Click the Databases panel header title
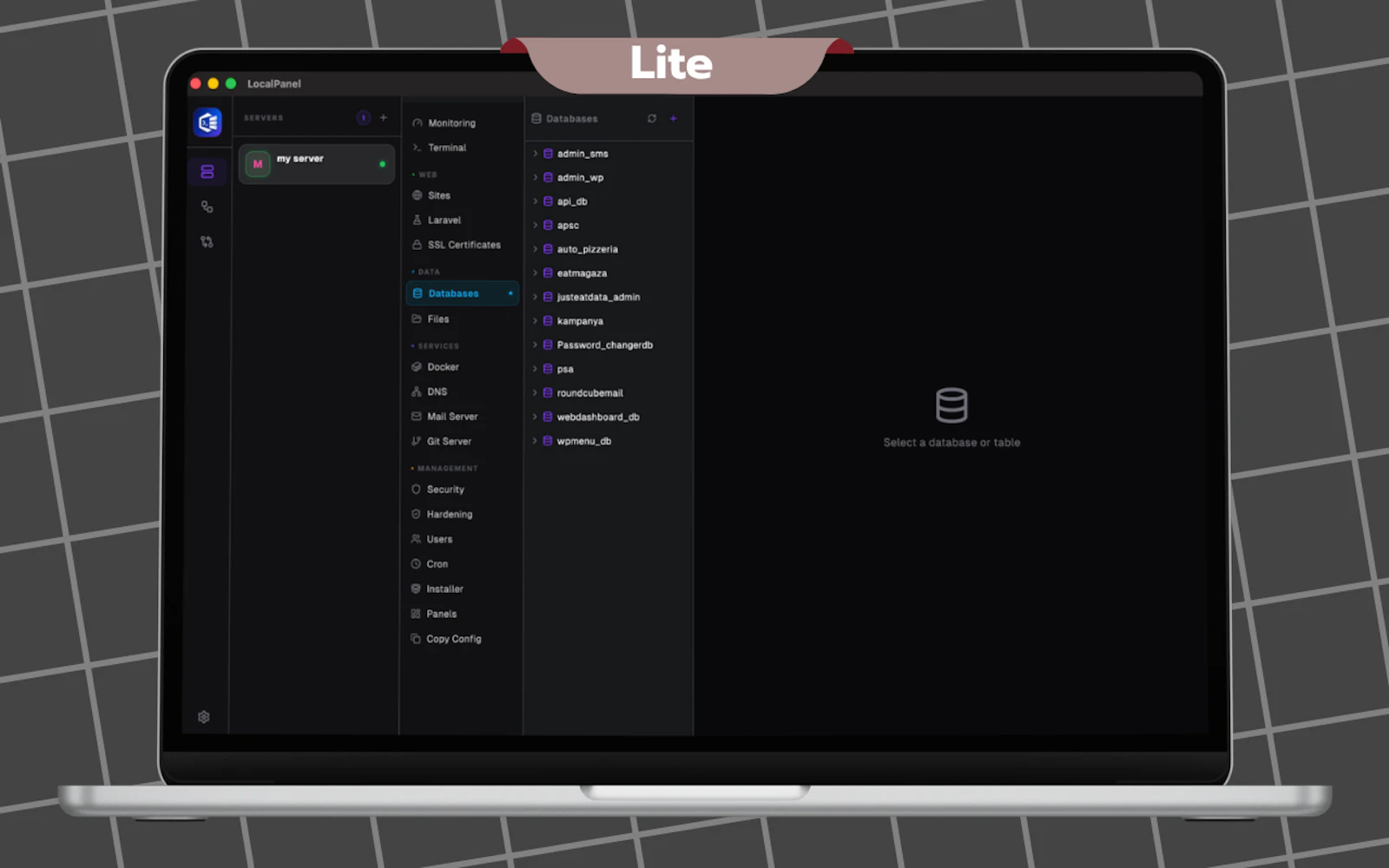This screenshot has height=868, width=1389. tap(571, 118)
